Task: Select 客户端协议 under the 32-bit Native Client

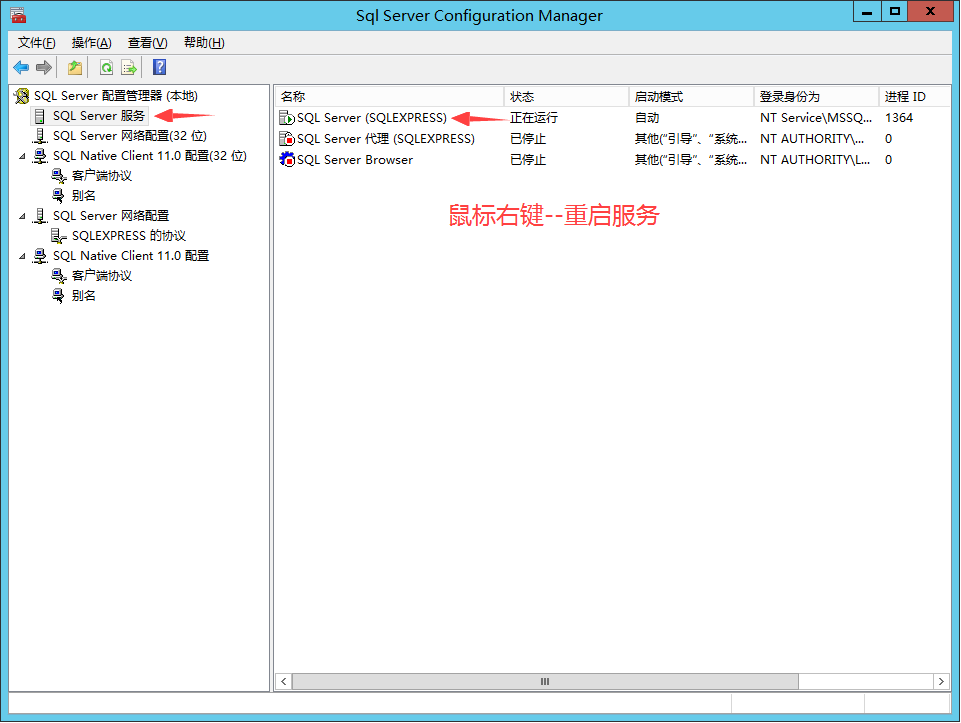Action: [x=102, y=176]
